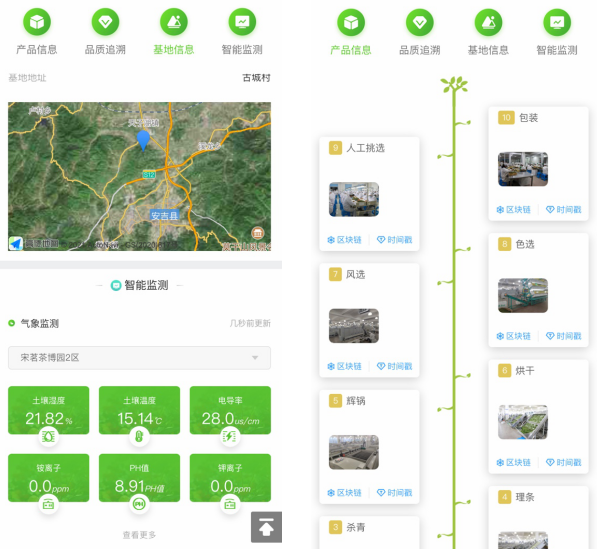The height and width of the screenshot is (549, 600).
Task: View the 辉锅 step photo
Action: tap(354, 452)
